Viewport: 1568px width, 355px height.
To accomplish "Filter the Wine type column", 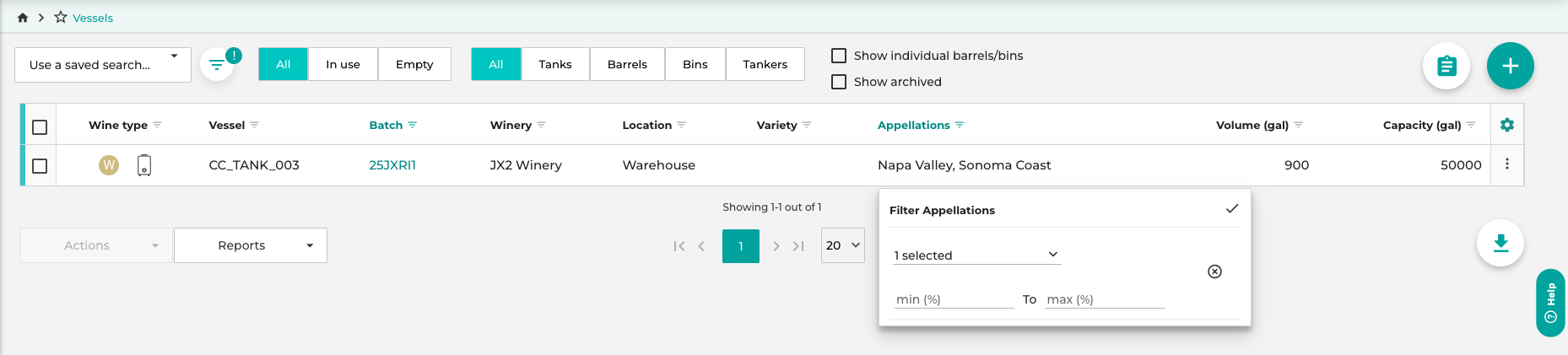I will [157, 125].
